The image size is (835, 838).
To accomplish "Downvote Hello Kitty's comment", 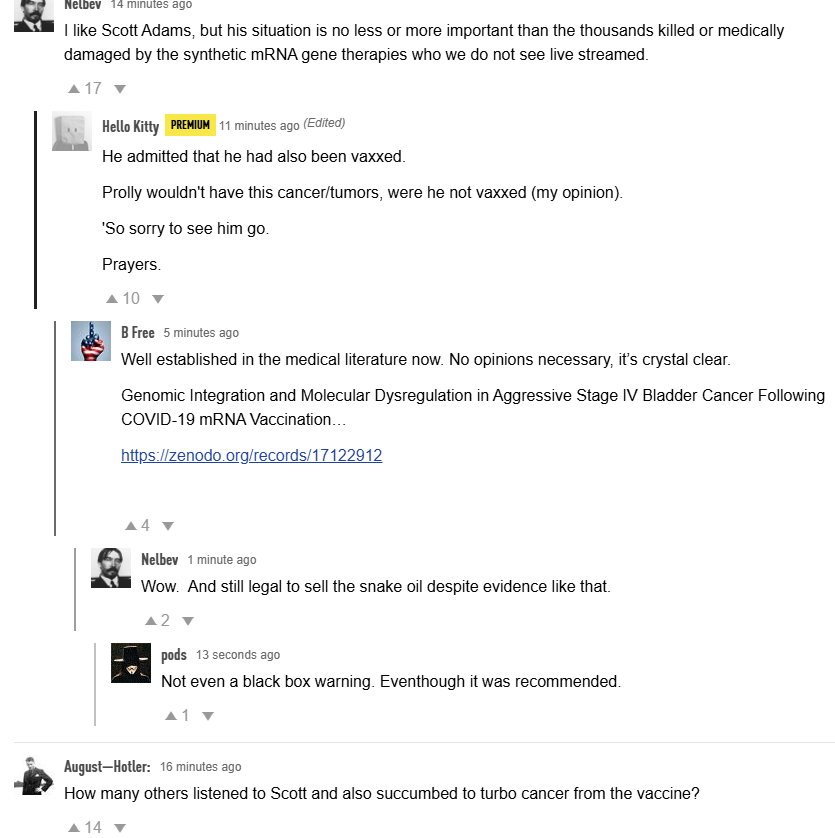I will click(158, 298).
